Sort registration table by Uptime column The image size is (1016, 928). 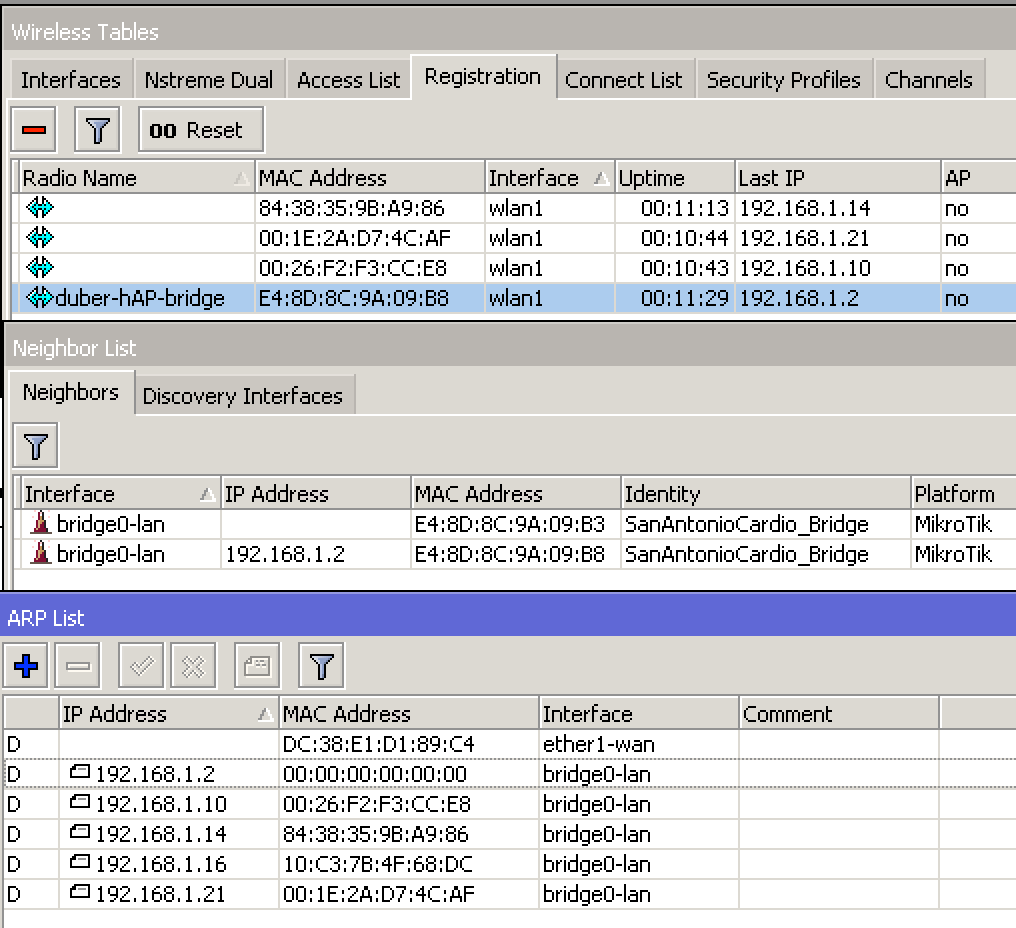(675, 178)
